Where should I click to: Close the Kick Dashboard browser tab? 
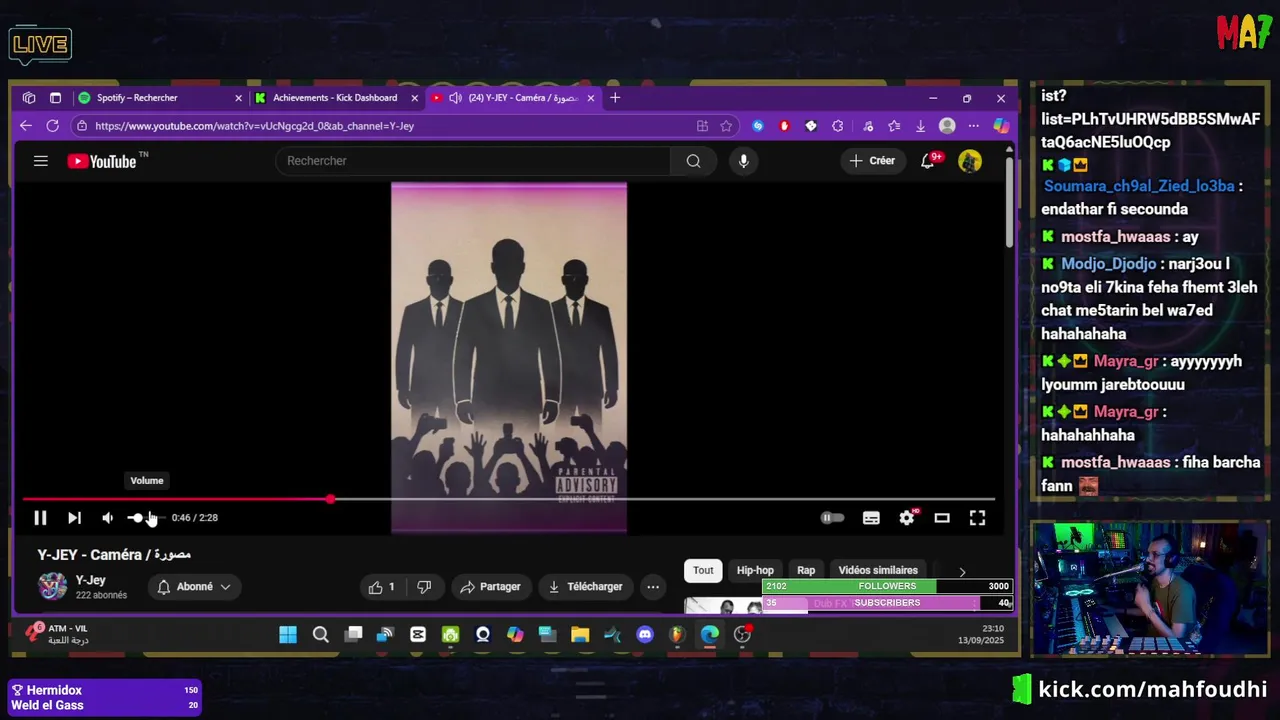(x=415, y=98)
